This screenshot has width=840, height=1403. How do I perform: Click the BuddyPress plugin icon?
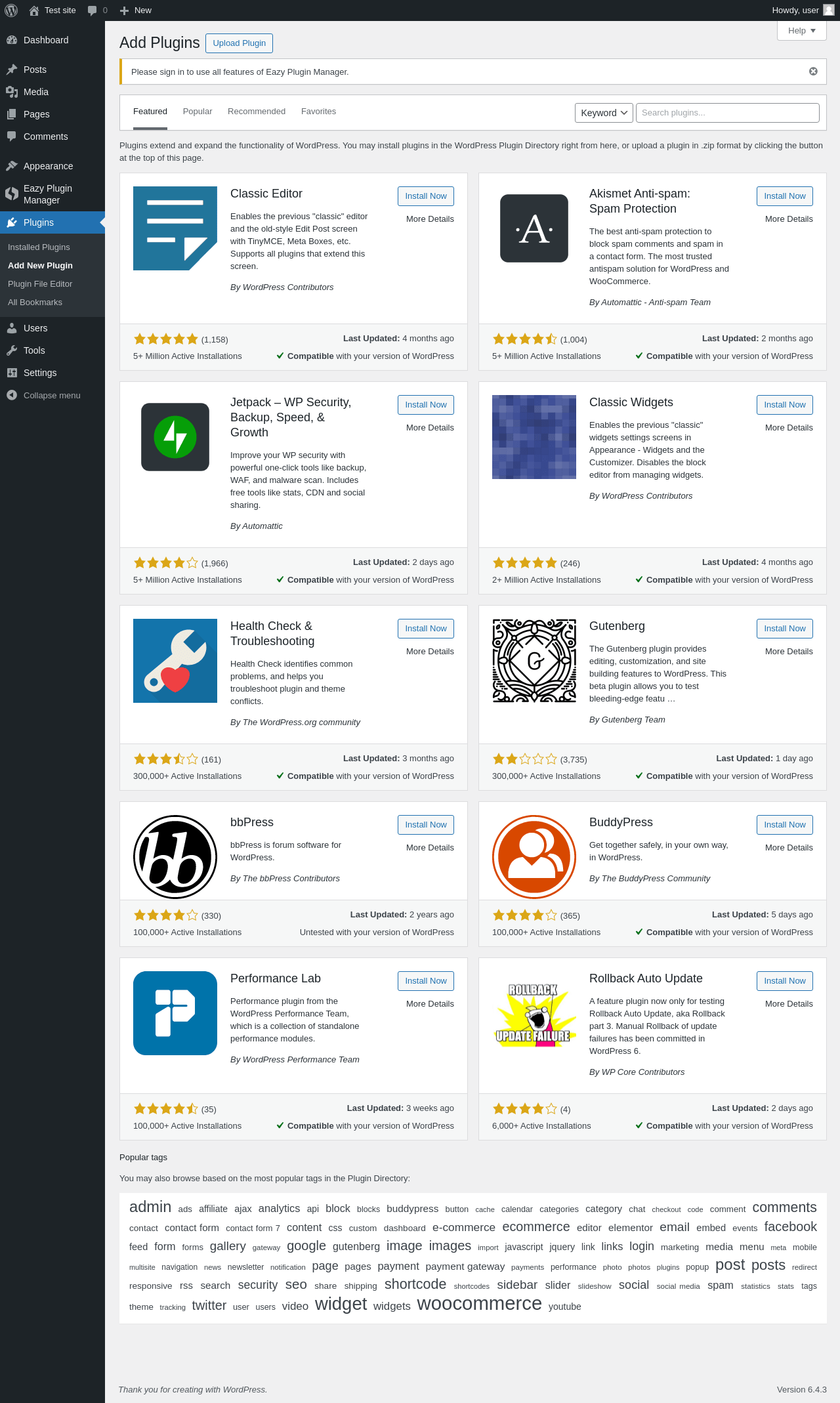(x=534, y=857)
